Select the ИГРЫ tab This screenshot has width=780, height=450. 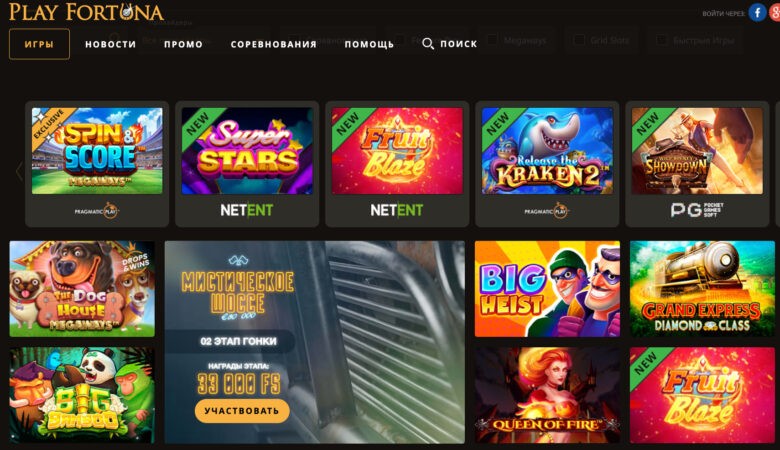pyautogui.click(x=39, y=44)
